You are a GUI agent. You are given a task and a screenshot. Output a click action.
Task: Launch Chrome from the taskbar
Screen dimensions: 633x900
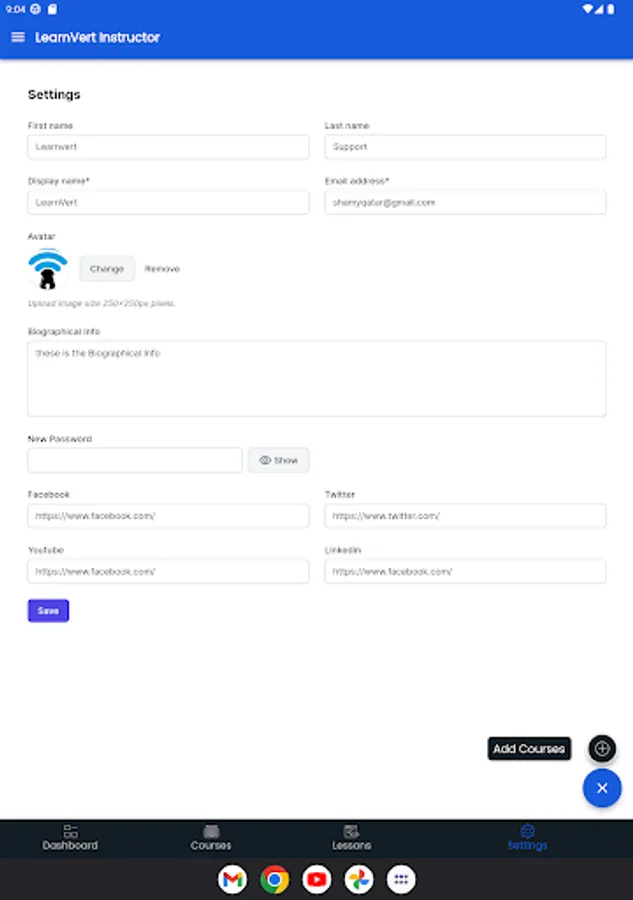tap(274, 879)
